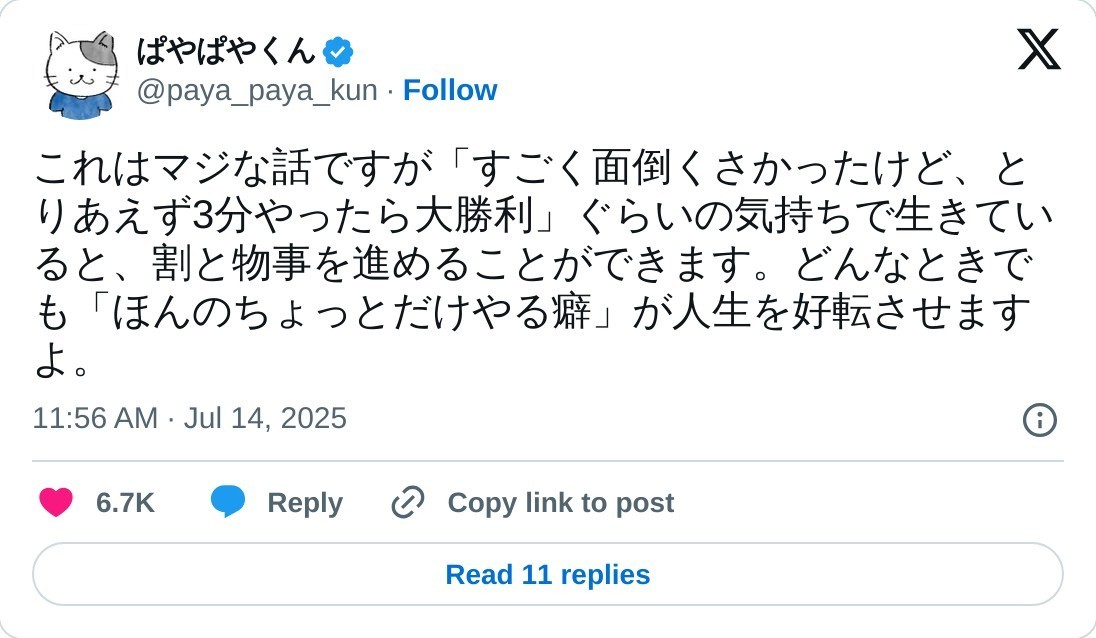Like the post with heart icon

click(56, 502)
